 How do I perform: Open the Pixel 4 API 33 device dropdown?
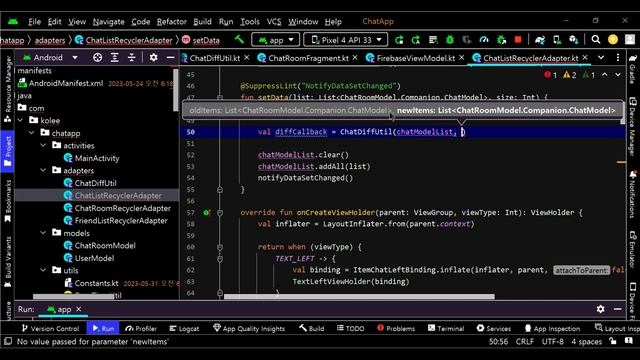tap(346, 40)
